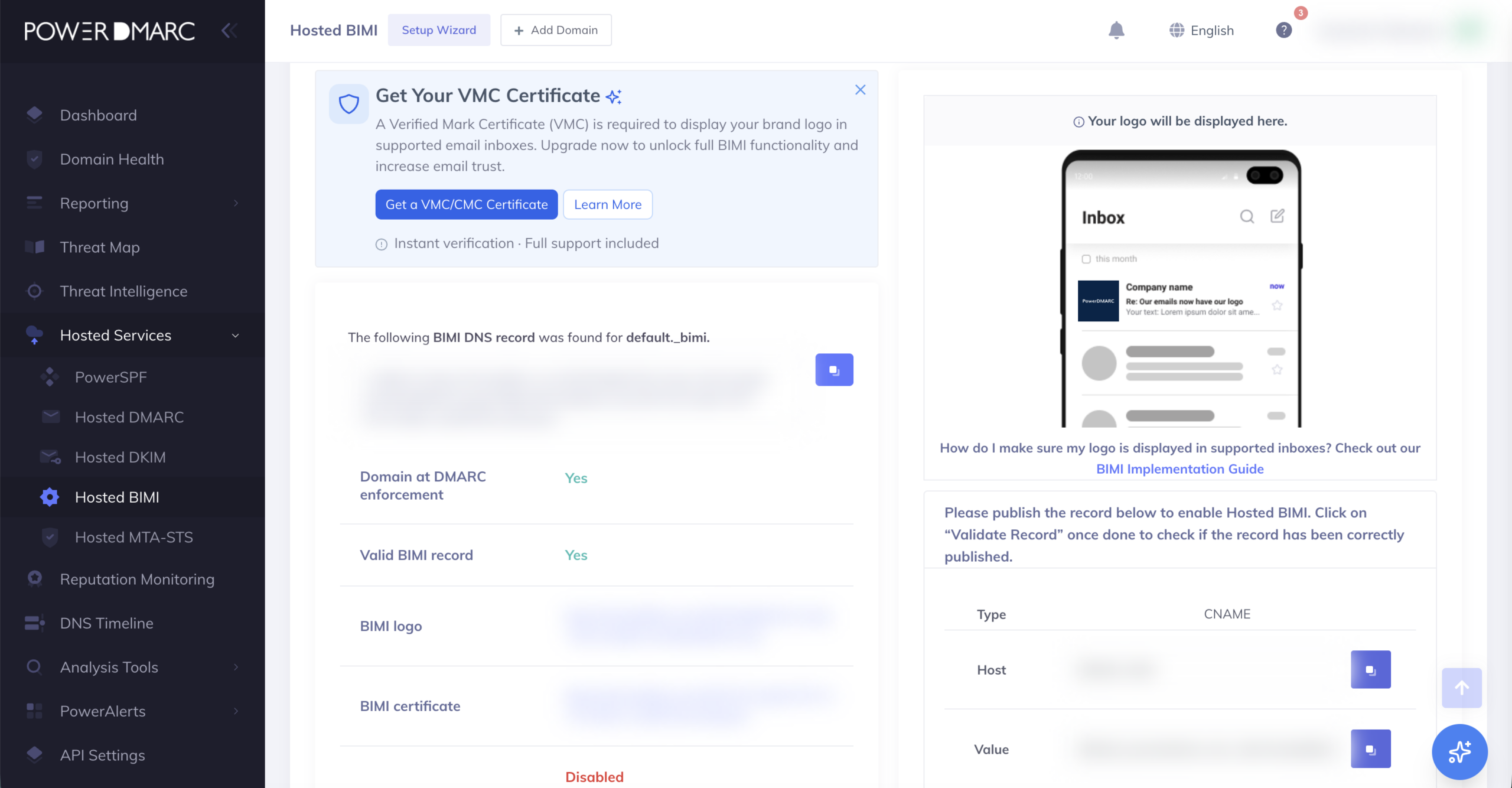Copy the CNAME Value field
Image resolution: width=1512 pixels, height=788 pixels.
pyautogui.click(x=1370, y=748)
